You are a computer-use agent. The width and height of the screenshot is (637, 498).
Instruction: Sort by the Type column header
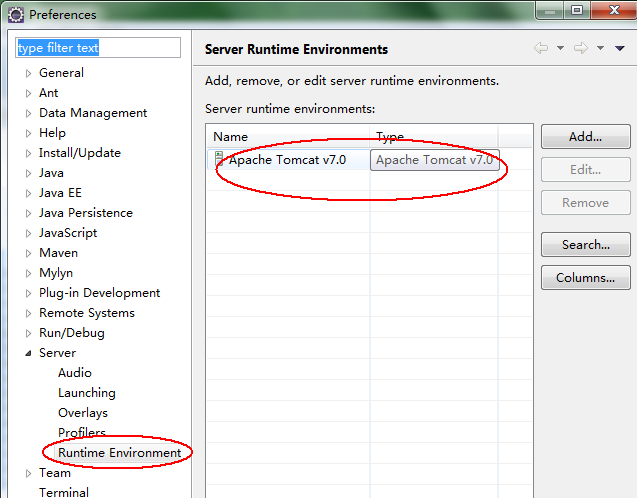(434, 137)
